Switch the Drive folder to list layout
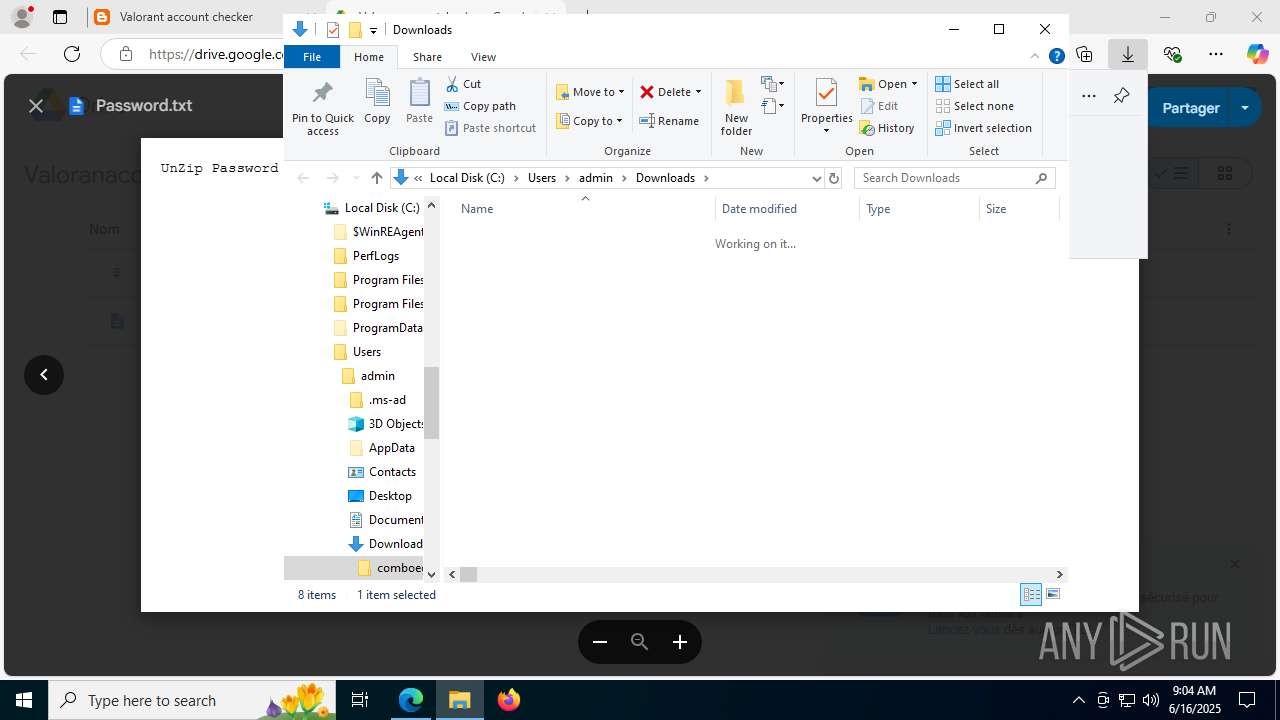This screenshot has height=720, width=1280. click(1172, 174)
